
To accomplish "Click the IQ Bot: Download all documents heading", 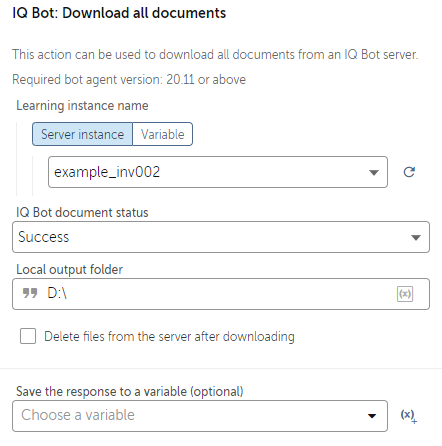I will tap(119, 13).
